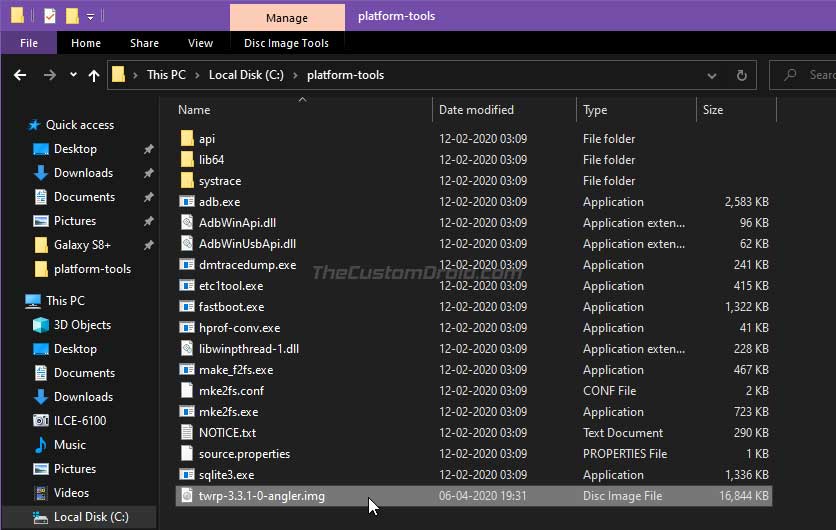Expand the address bar history dropdown
Screen dimensions: 836x530
pos(711,76)
